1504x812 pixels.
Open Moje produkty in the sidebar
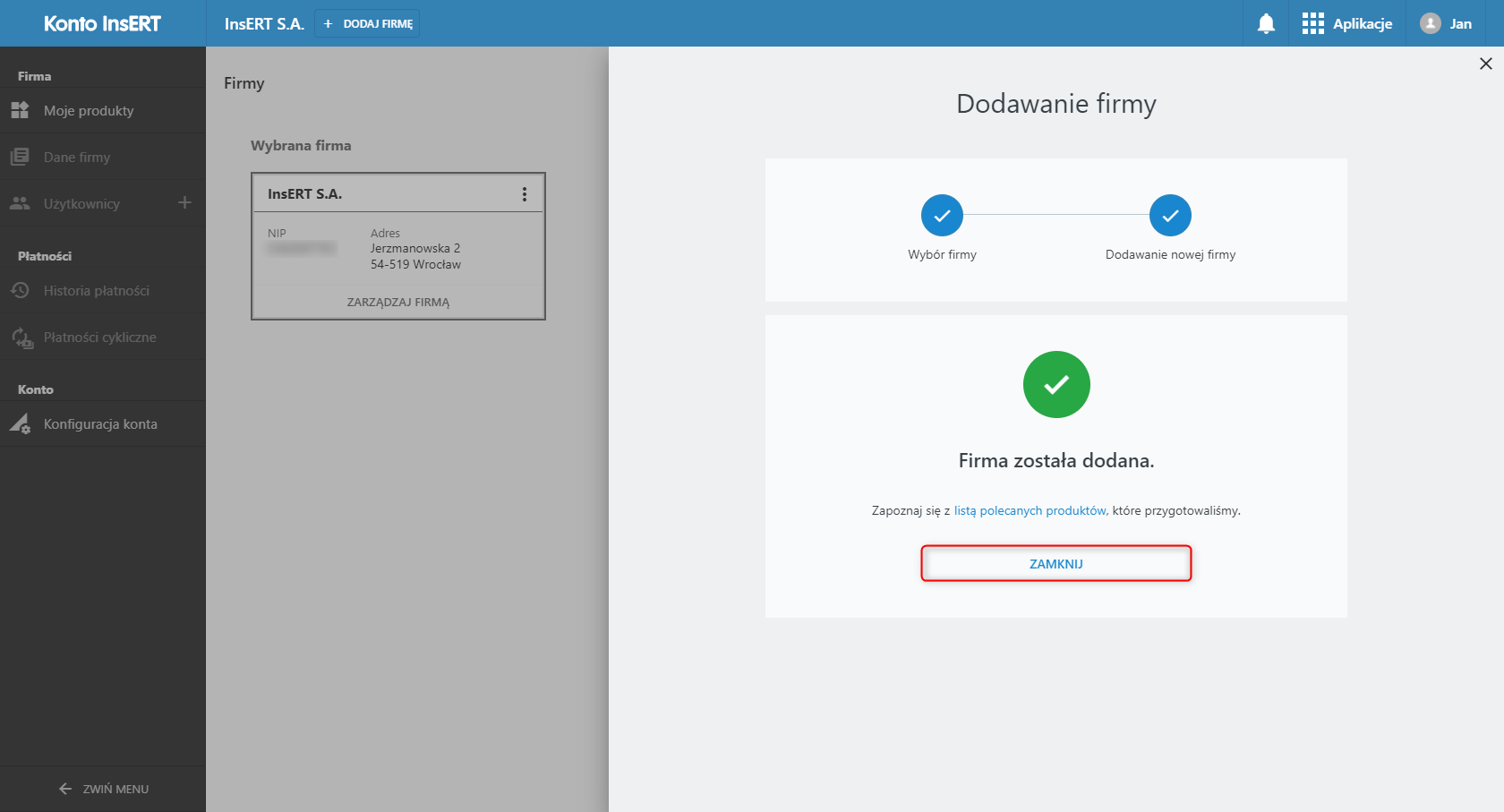click(103, 111)
